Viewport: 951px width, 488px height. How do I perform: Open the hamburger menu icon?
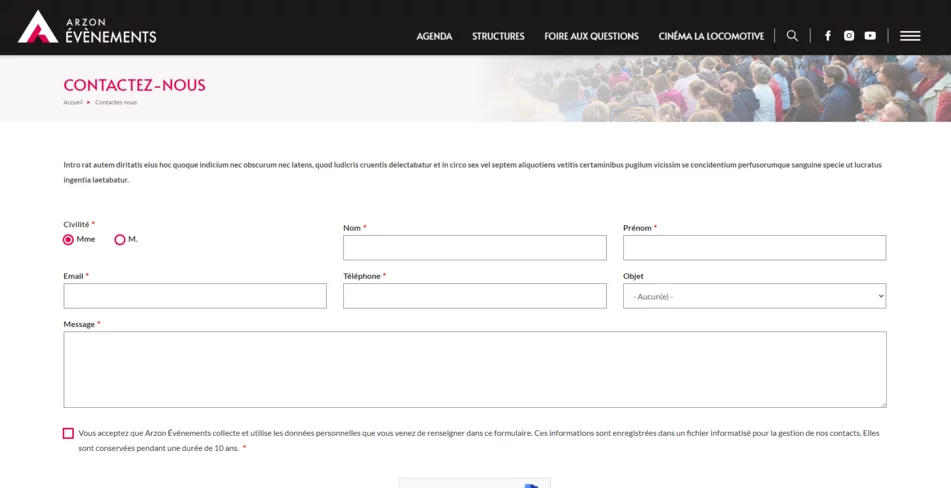(x=910, y=36)
